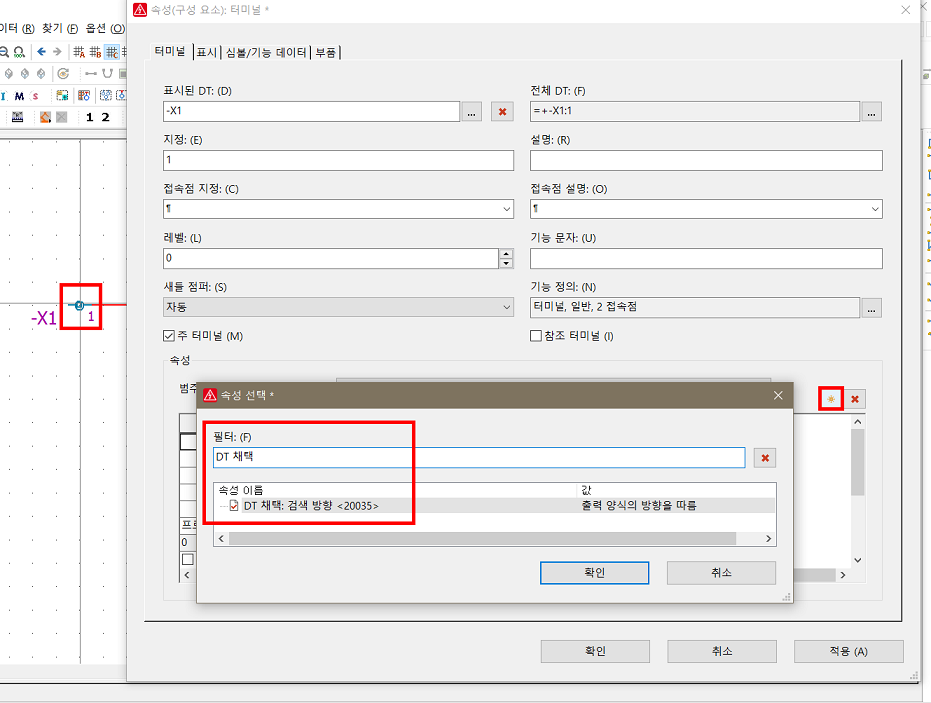The height and width of the screenshot is (703, 931).
Task: Open browse button next to 표시된 DT
Action: [471, 112]
